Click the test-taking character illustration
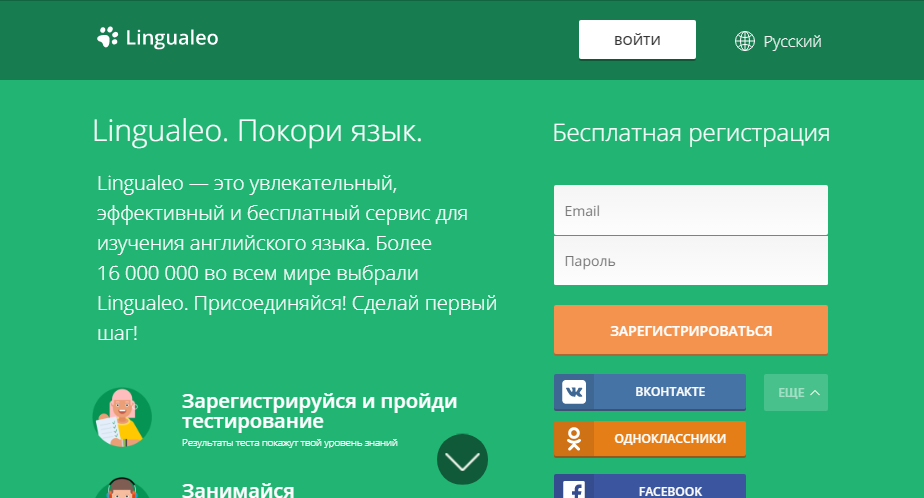The image size is (924, 498). pos(122,417)
